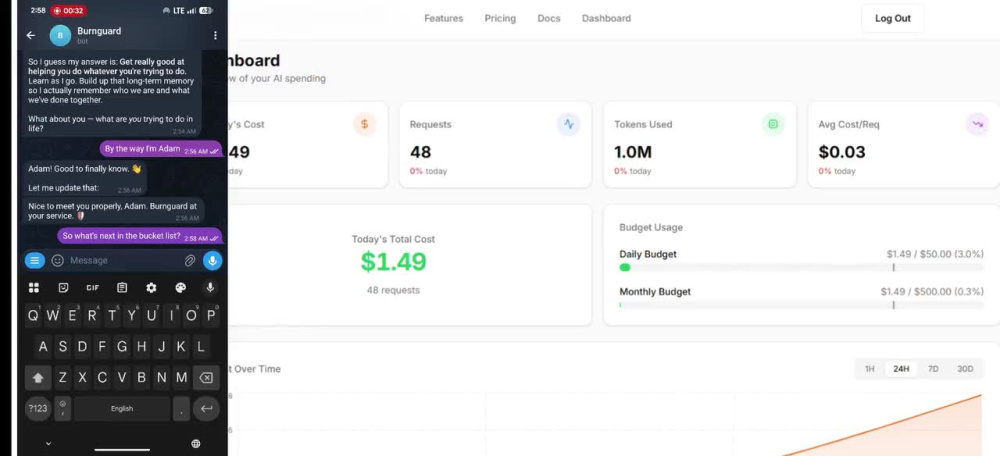Viewport: 1000px width, 456px height.
Task: Switch keyboard to ?123 symbols
Action: click(38, 409)
